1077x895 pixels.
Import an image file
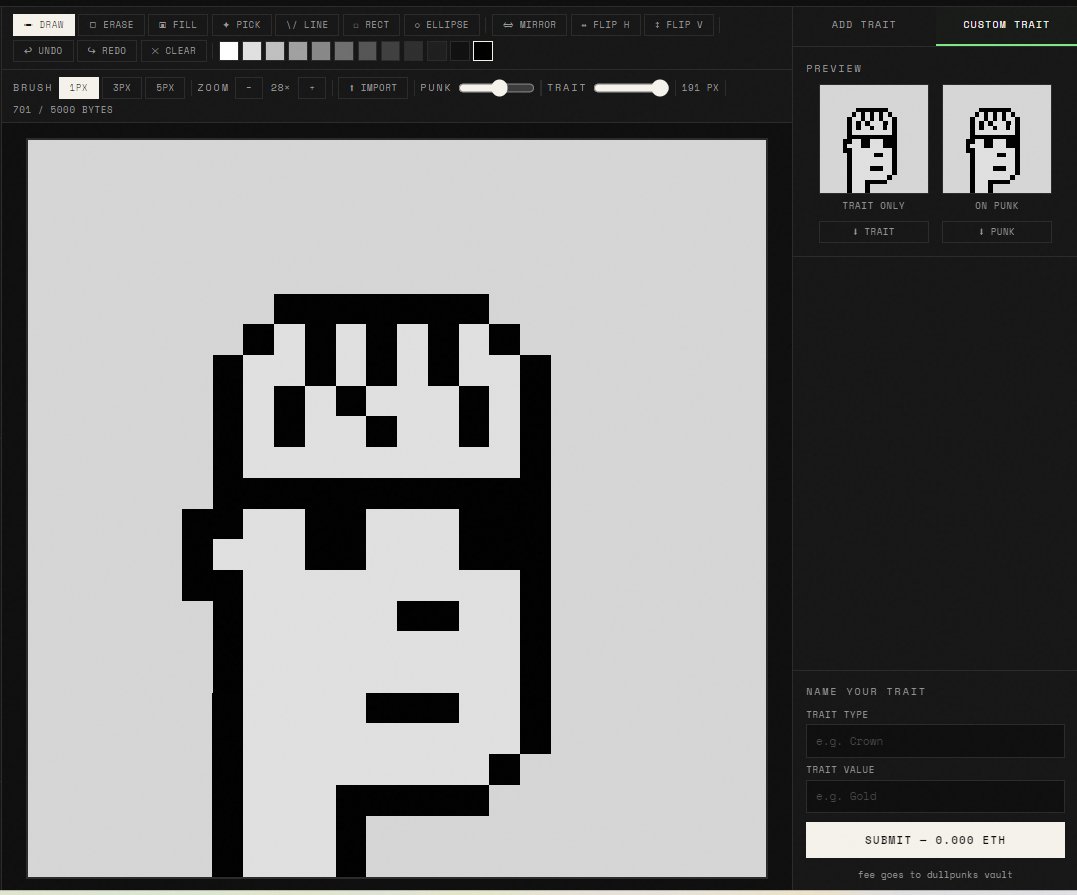point(373,88)
